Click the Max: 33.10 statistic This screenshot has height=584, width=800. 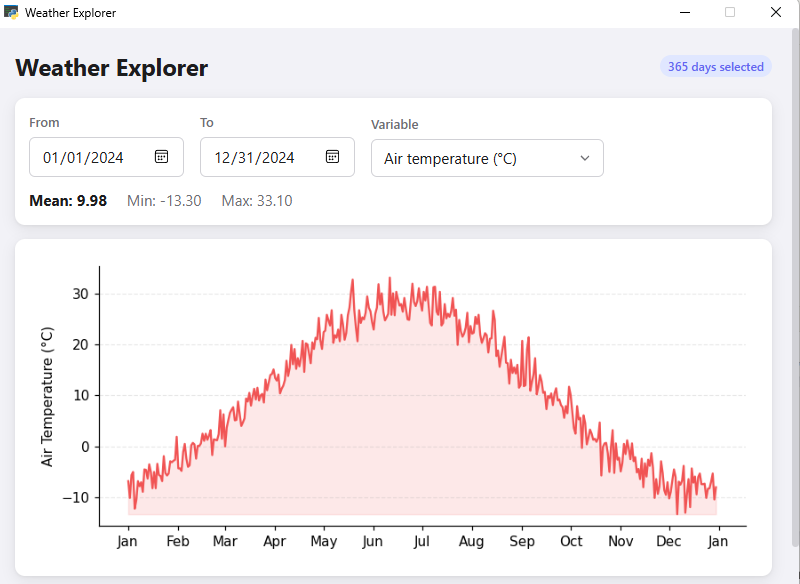coord(257,201)
